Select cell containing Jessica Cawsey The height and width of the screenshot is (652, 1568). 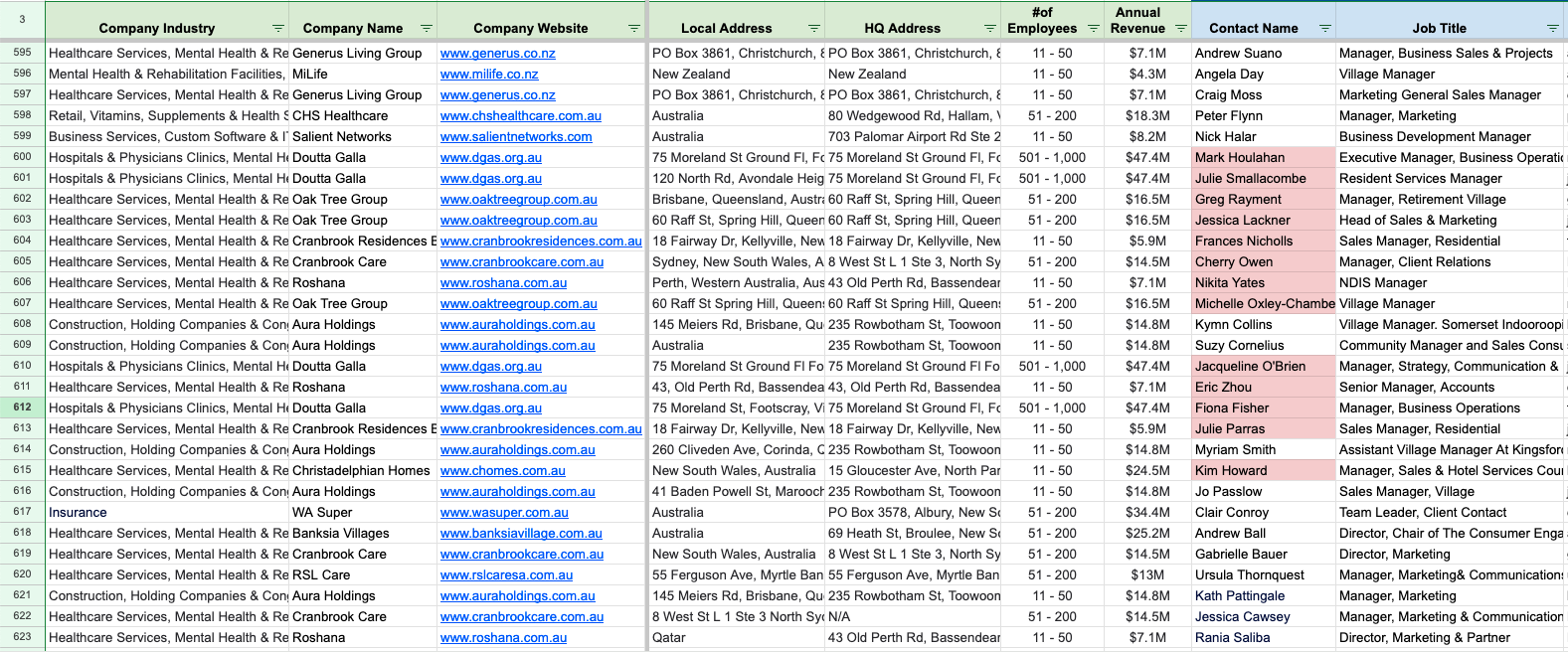coord(1264,617)
